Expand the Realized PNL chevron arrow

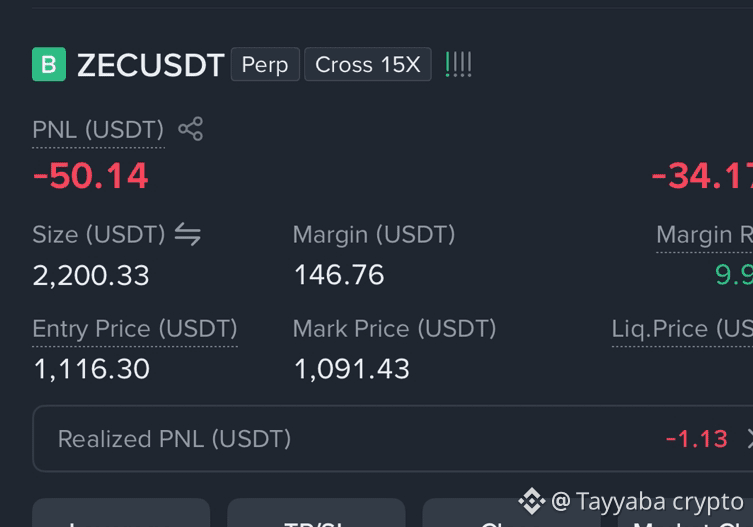click(x=749, y=439)
